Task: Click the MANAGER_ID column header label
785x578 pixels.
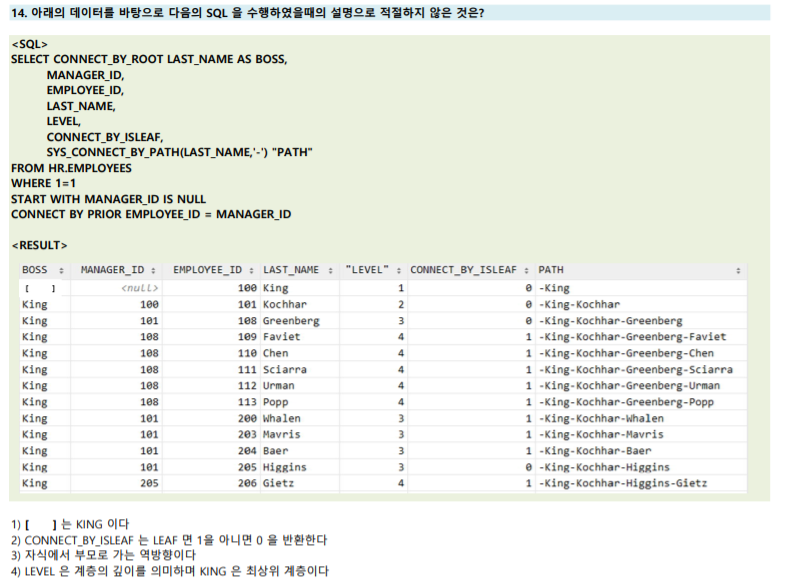Action: pos(112,270)
